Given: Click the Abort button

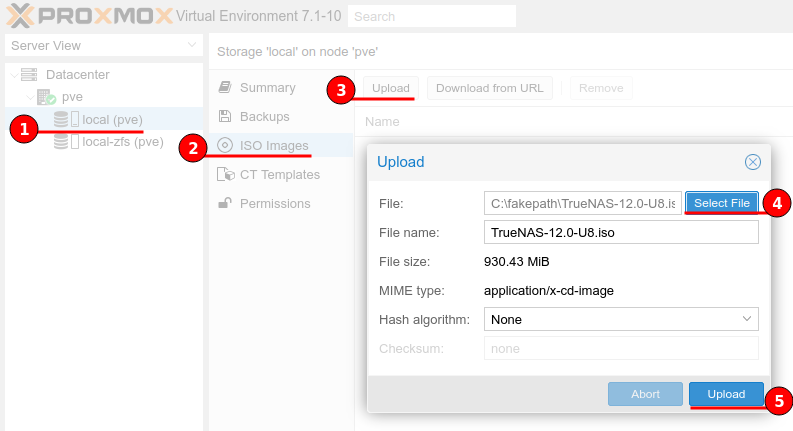Looking at the screenshot, I should pyautogui.click(x=645, y=394).
